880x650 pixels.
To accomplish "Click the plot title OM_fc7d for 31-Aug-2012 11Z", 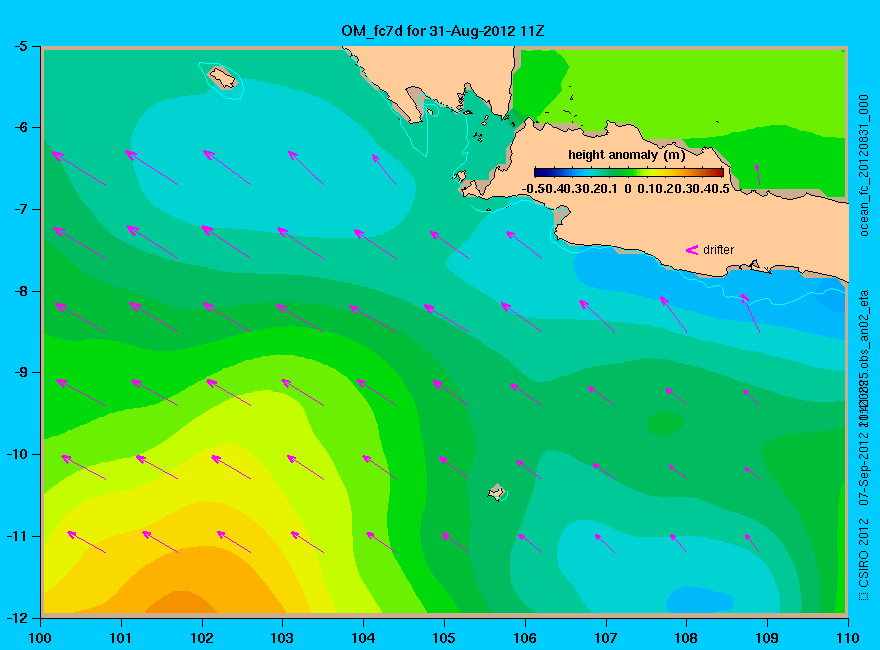I will (x=443, y=31).
